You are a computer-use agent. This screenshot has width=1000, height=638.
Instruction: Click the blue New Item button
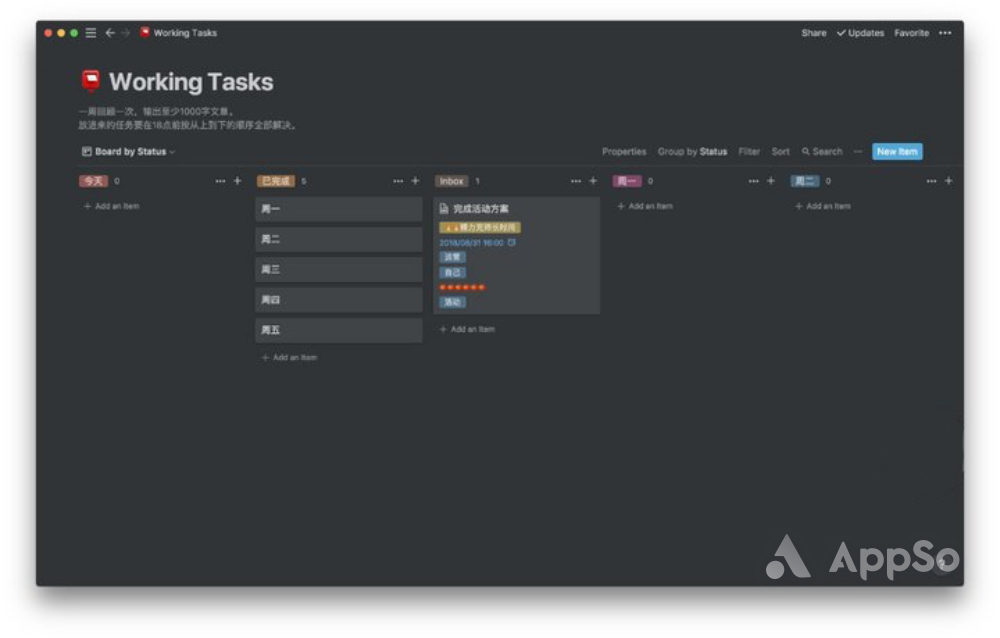click(x=897, y=152)
